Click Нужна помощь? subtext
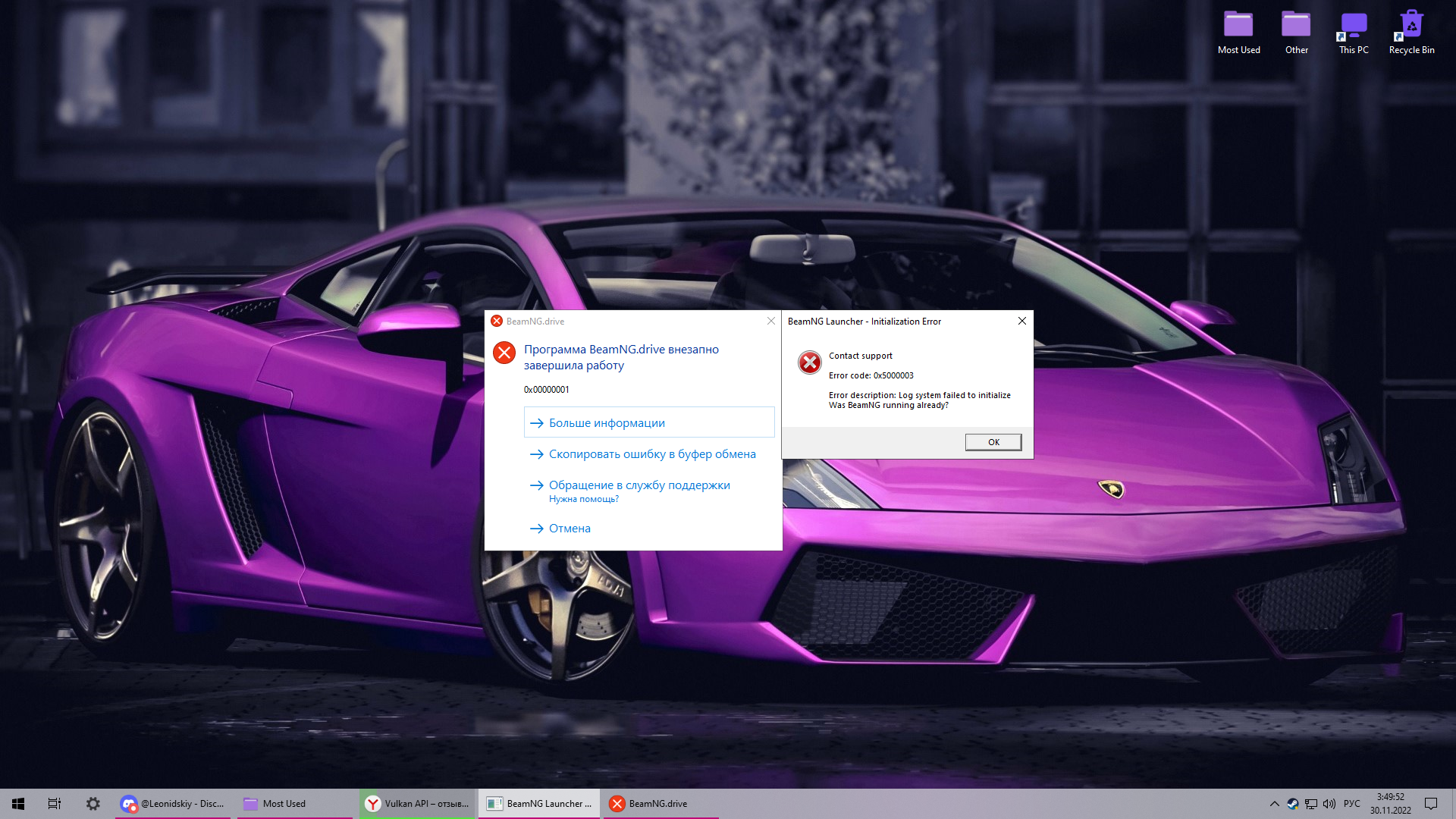The width and height of the screenshot is (1456, 819). pyautogui.click(x=583, y=499)
